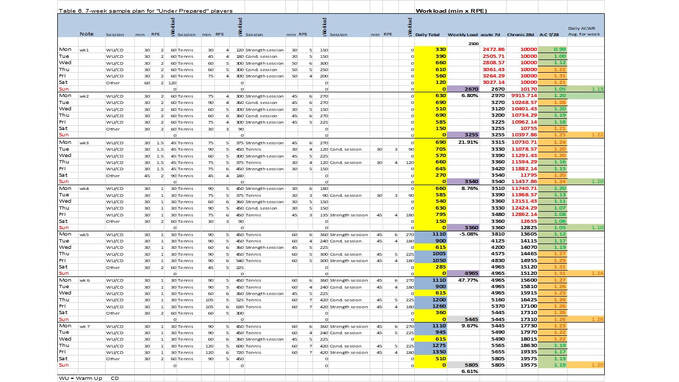679x382 pixels.
Task: Select the 'WU = Warm Up' footnote
Action: tap(81, 378)
